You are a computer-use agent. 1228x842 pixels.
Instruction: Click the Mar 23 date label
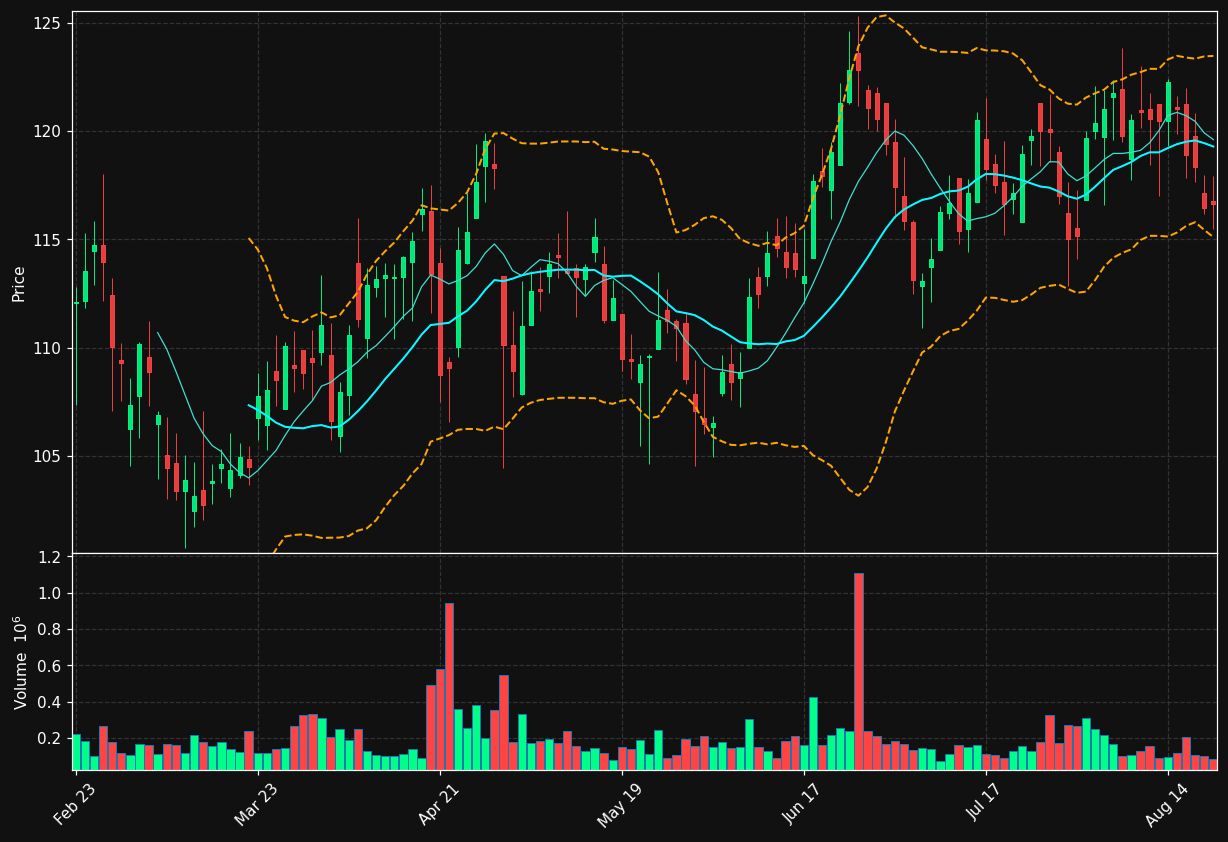point(257,805)
